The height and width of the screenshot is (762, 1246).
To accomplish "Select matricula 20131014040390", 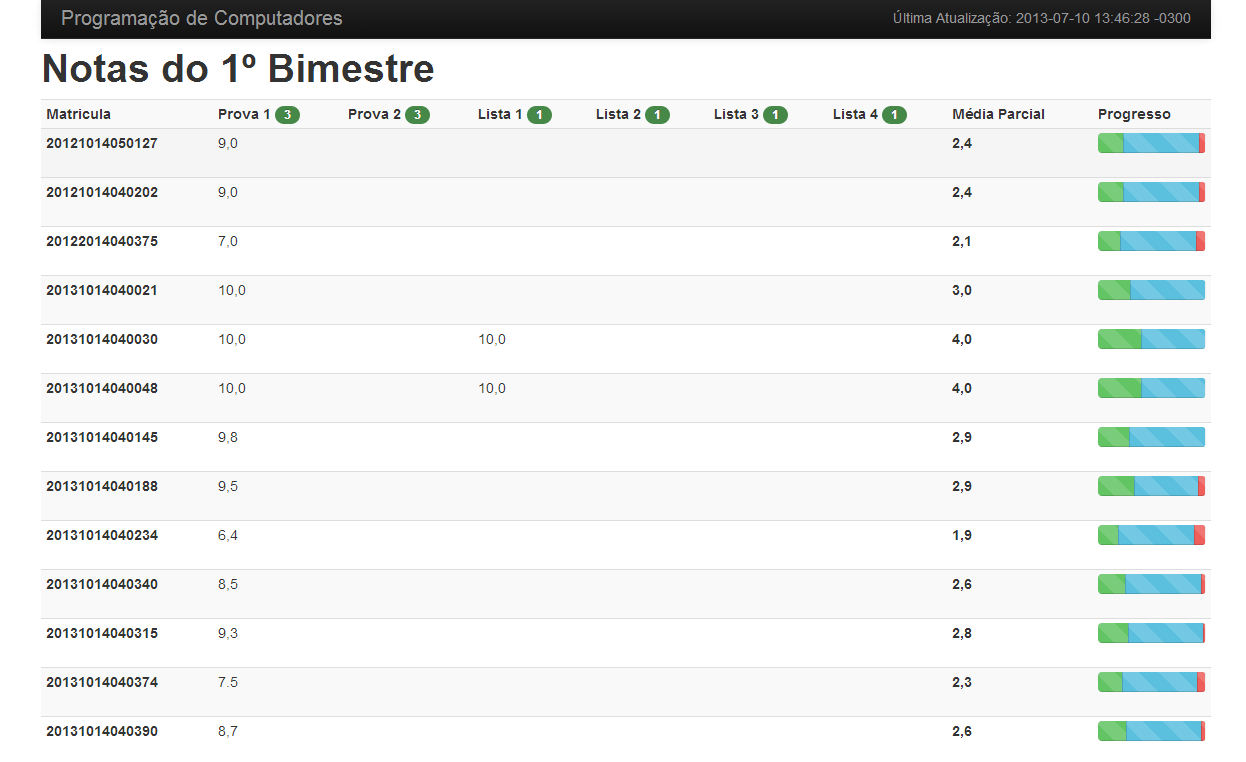I will point(102,731).
